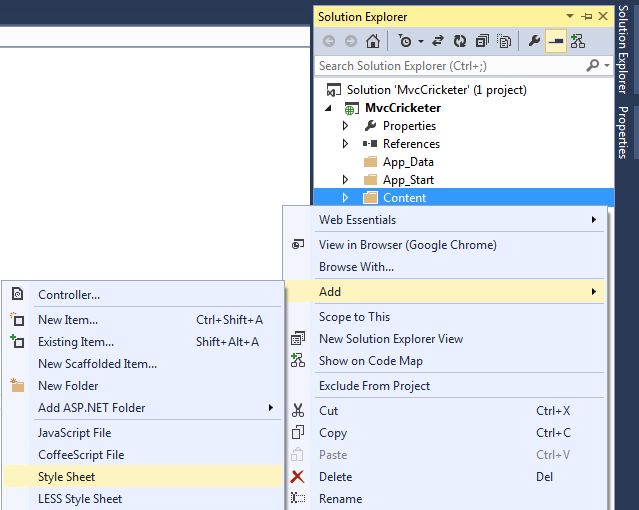Select Exclude From Project menu entry
The height and width of the screenshot is (510, 639).
[374, 386]
